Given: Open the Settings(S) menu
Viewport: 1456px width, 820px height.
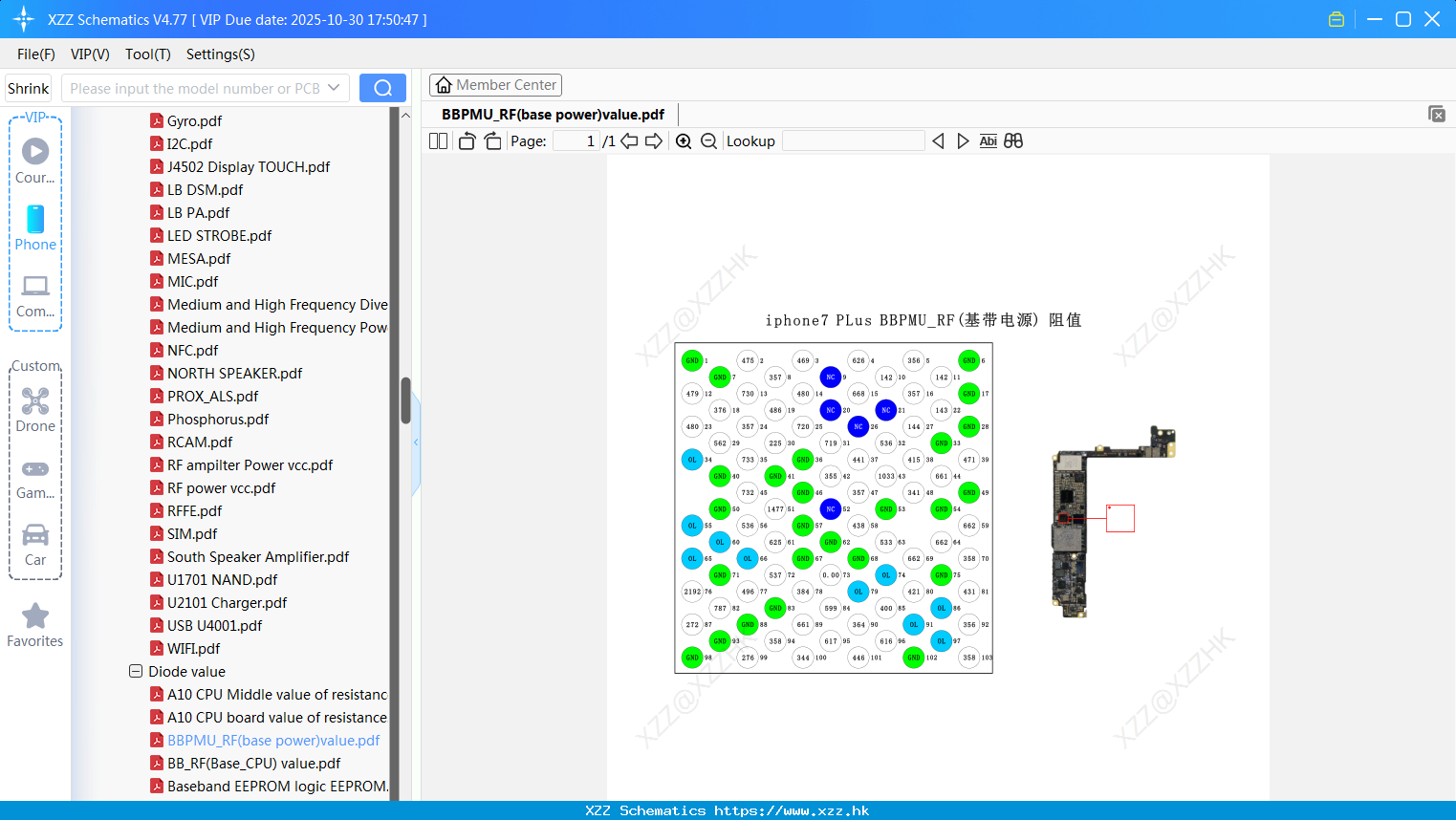Looking at the screenshot, I should click(x=221, y=54).
